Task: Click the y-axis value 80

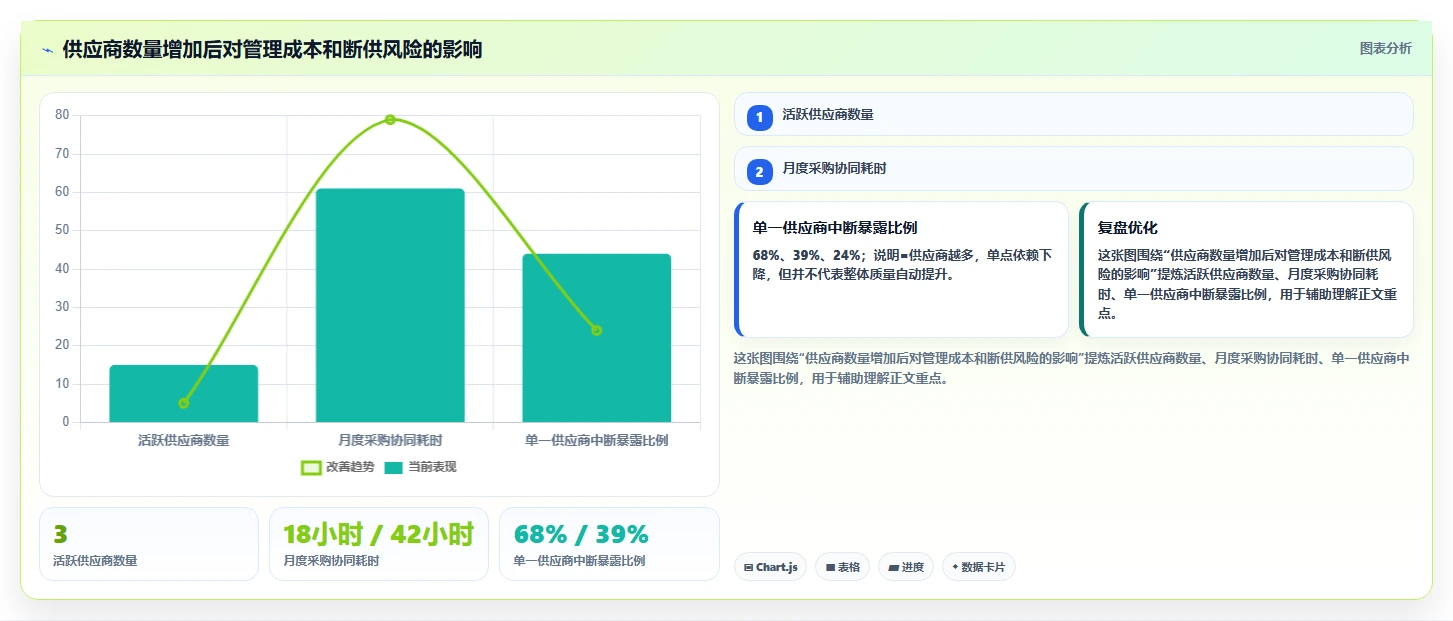Action: 62,115
